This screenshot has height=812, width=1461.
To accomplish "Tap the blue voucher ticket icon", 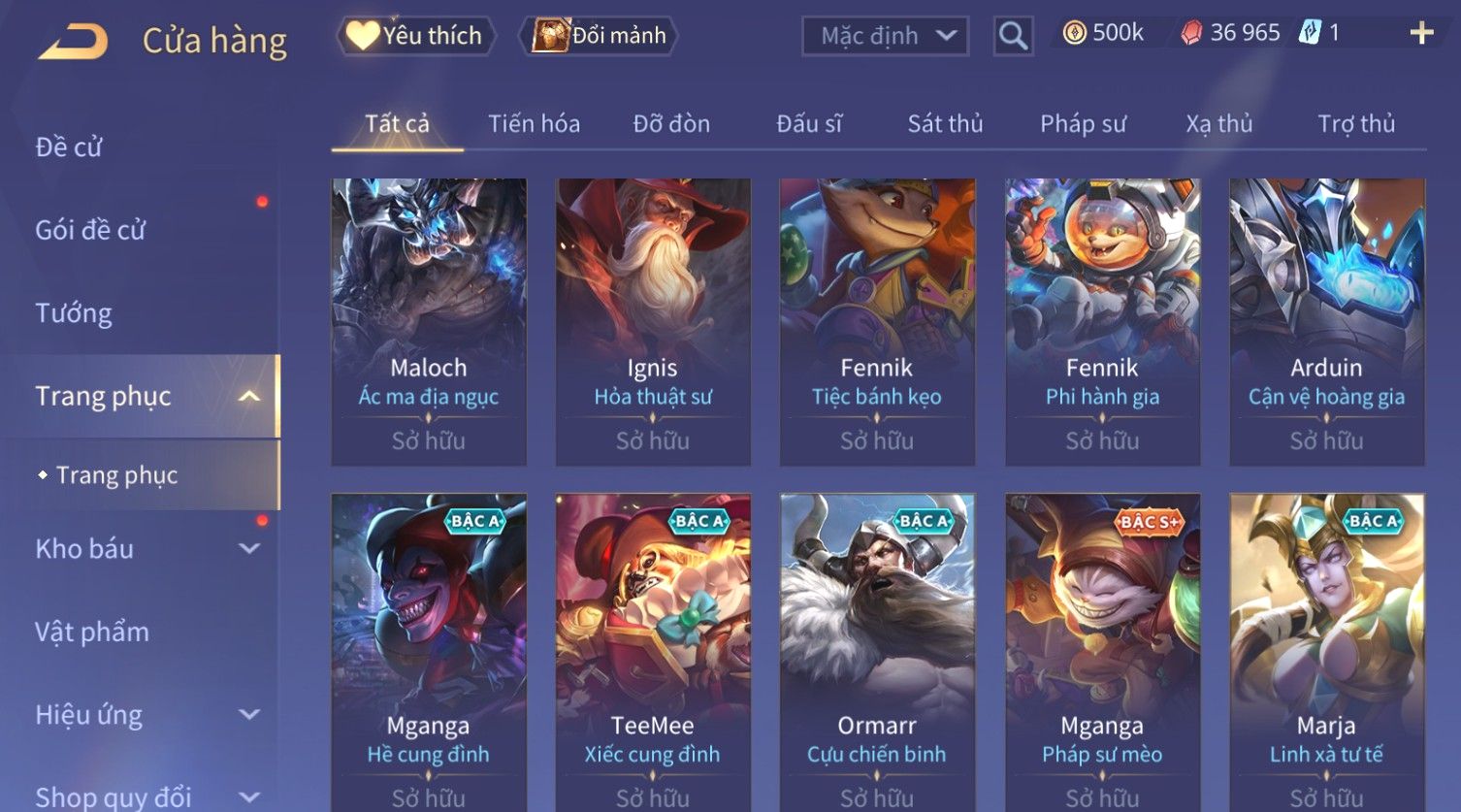I will [x=1310, y=33].
